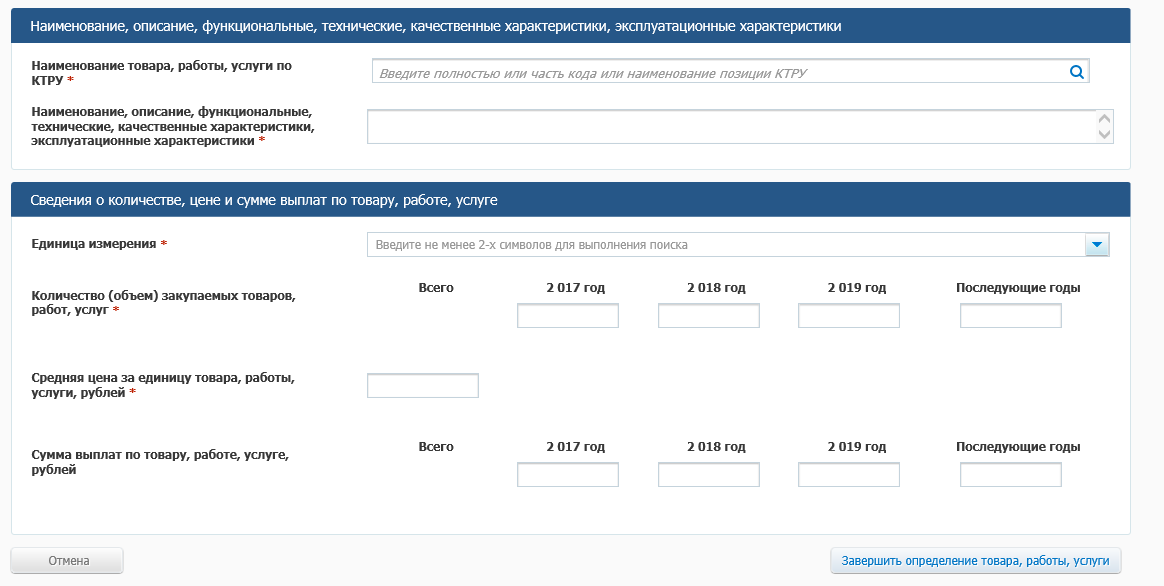This screenshot has height=586, width=1164.
Task: Focus the Сумма выплат field for 2 019 год
Action: (848, 475)
